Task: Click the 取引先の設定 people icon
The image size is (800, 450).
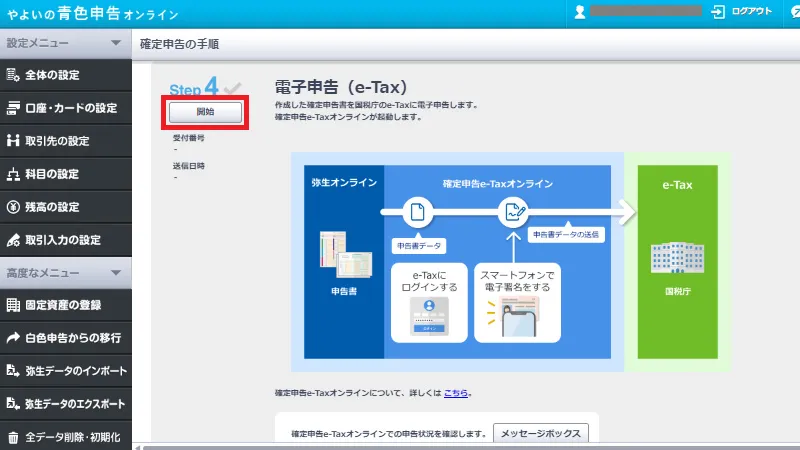Action: [x=13, y=141]
